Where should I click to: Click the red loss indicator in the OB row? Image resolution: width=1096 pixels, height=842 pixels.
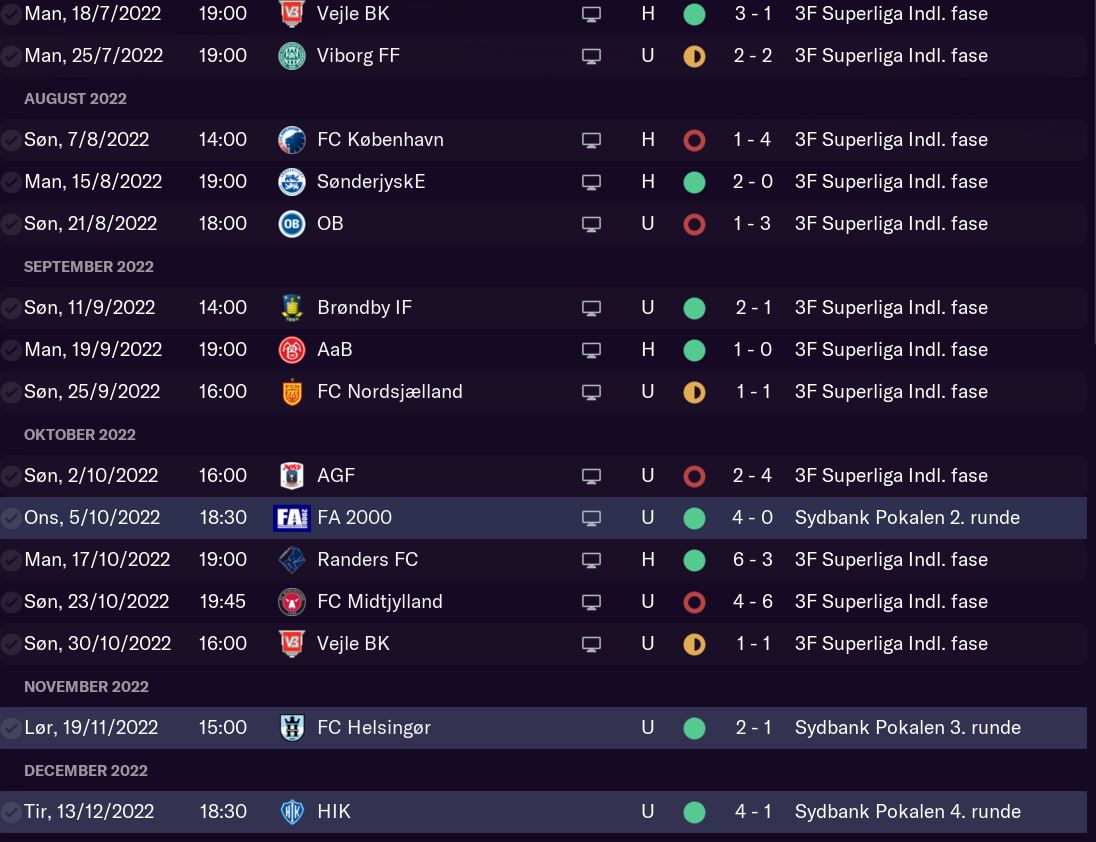click(x=694, y=224)
